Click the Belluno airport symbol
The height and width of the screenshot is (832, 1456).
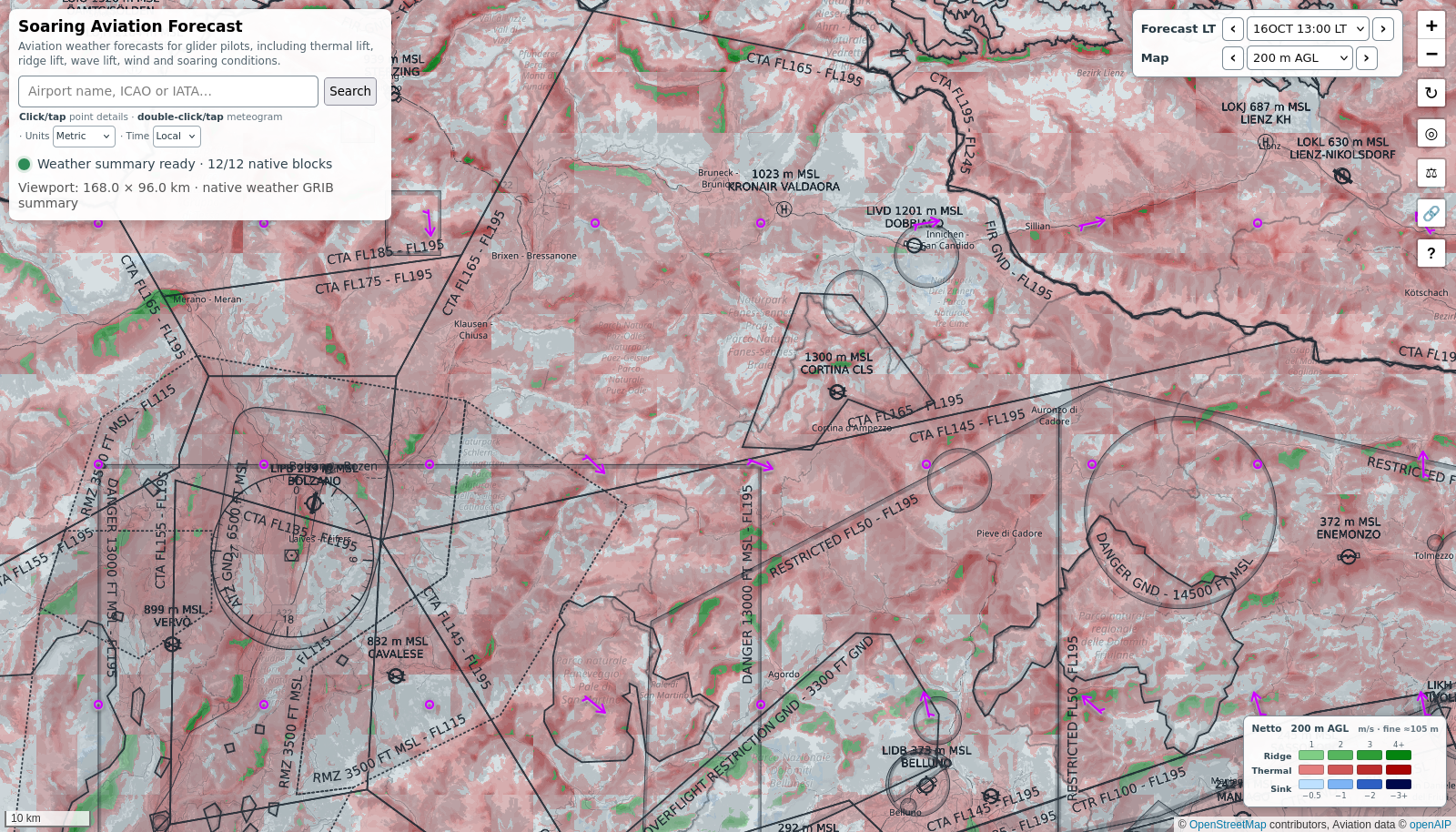926,784
